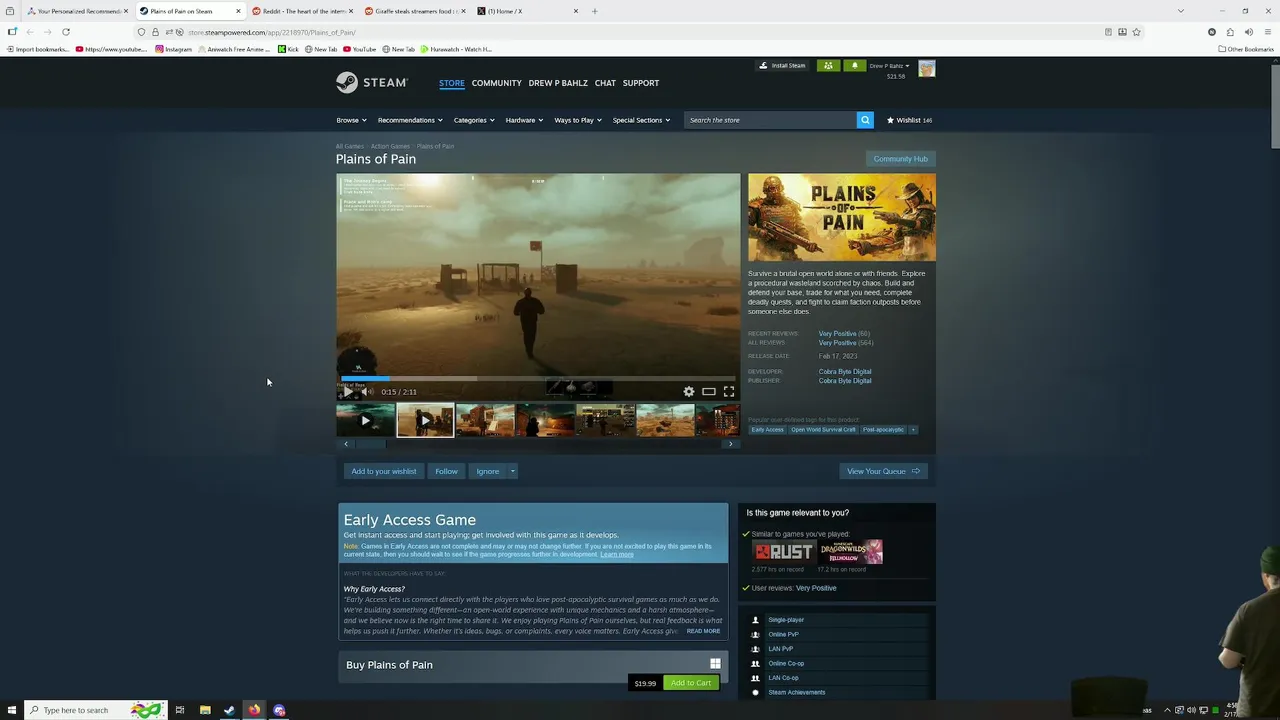This screenshot has width=1280, height=720.
Task: Open Steam from the Windows taskbar
Action: 229,710
